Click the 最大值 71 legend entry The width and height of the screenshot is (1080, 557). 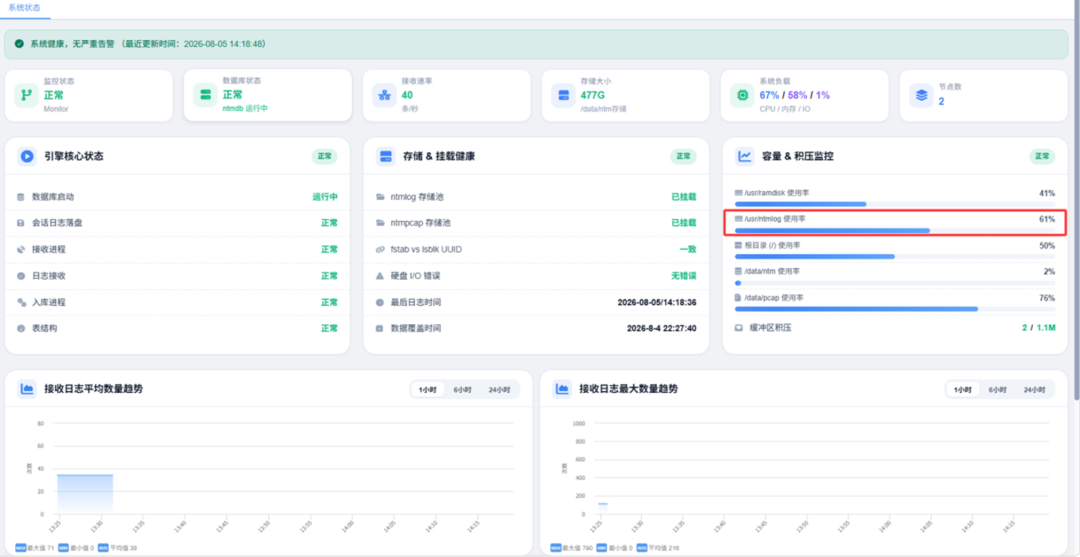[x=34, y=549]
